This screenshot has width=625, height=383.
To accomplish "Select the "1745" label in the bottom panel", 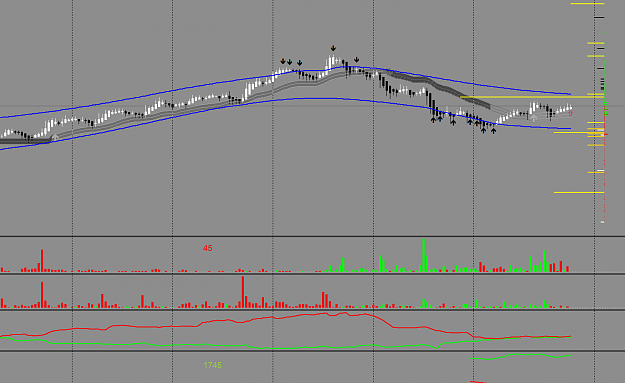I will tap(212, 365).
